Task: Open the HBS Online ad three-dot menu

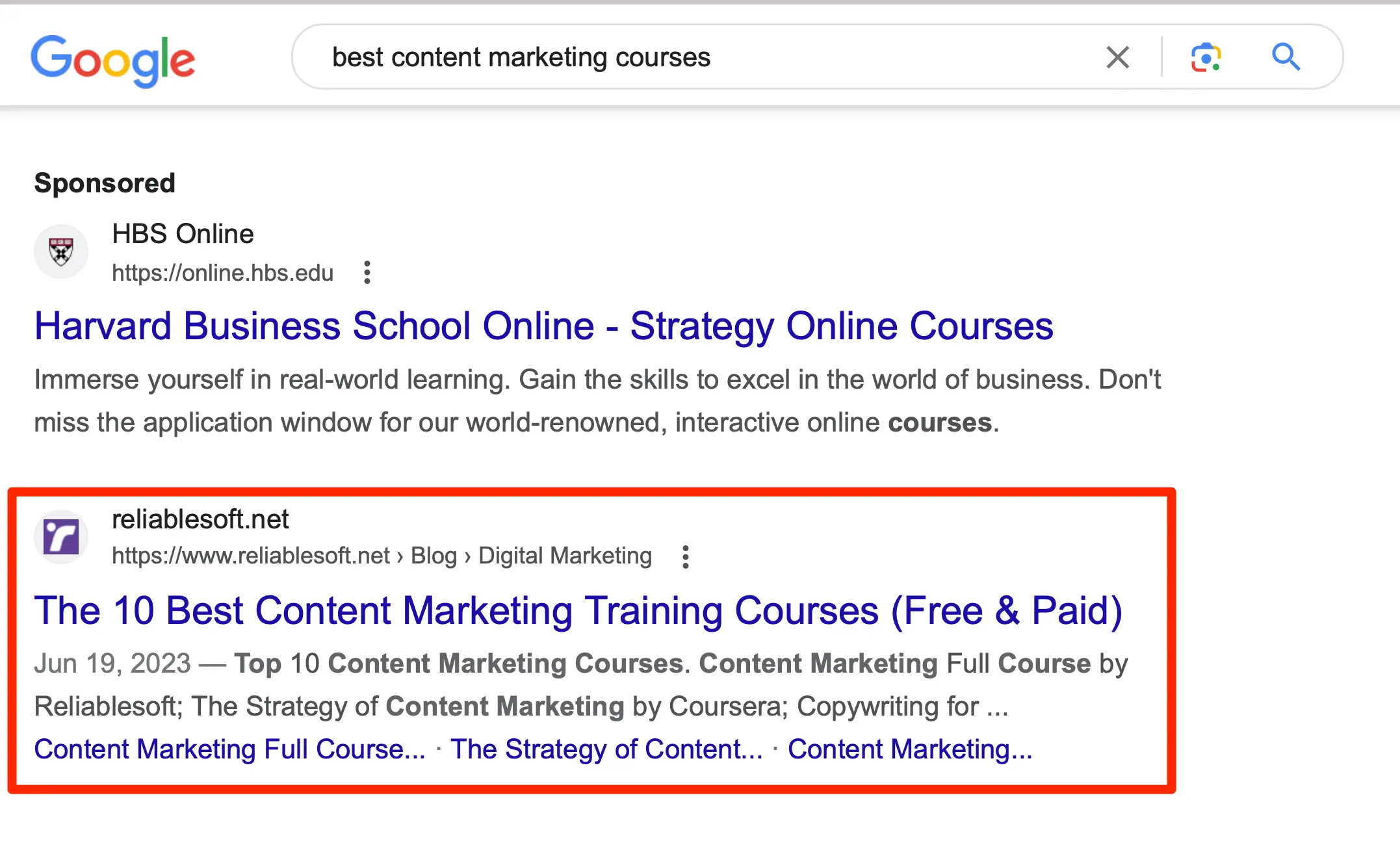Action: 367,272
